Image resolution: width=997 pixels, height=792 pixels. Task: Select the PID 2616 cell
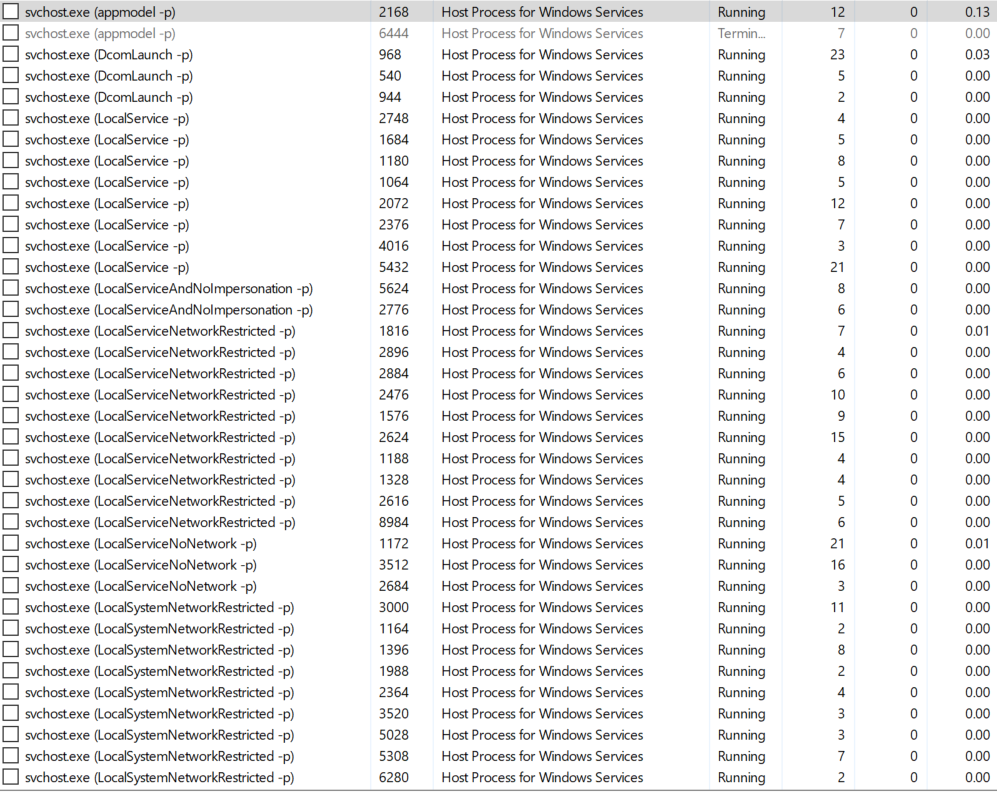pyautogui.click(x=394, y=501)
